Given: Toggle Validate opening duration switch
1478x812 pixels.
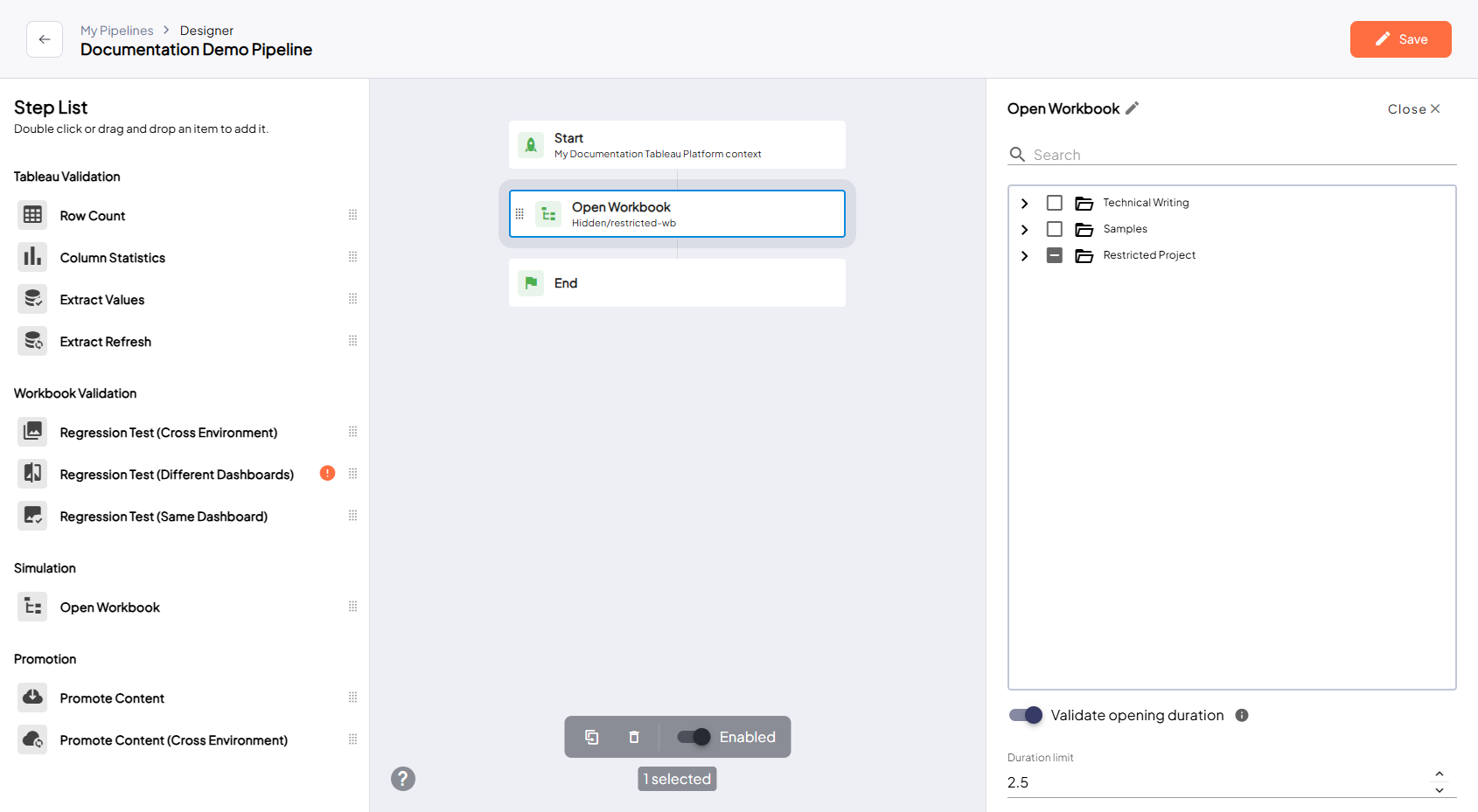Looking at the screenshot, I should [1026, 715].
